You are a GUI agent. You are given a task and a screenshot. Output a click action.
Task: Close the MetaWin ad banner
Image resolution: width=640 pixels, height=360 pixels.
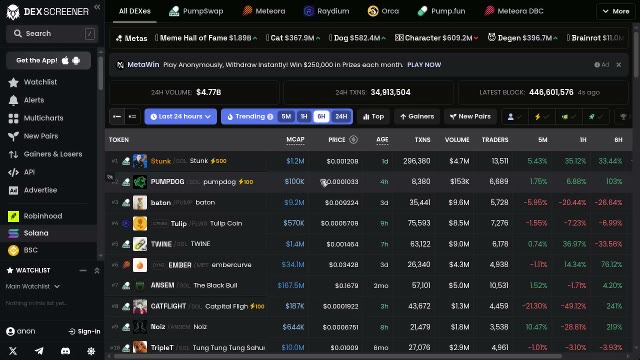[619, 64]
